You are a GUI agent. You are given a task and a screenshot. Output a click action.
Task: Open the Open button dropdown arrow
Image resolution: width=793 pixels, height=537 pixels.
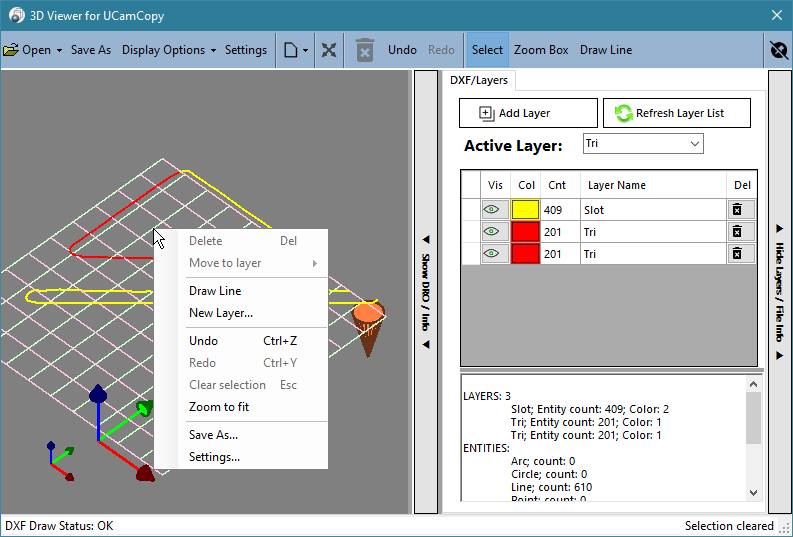[59, 51]
